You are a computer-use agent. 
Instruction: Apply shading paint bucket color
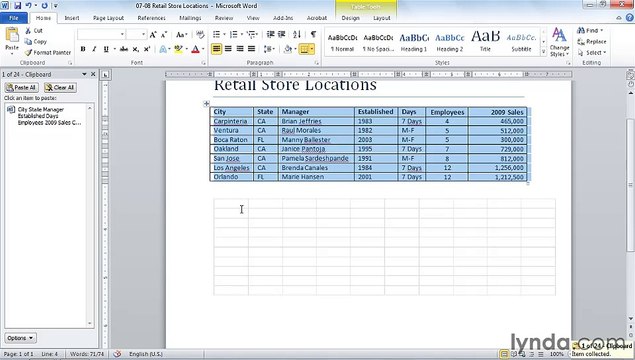[288, 49]
